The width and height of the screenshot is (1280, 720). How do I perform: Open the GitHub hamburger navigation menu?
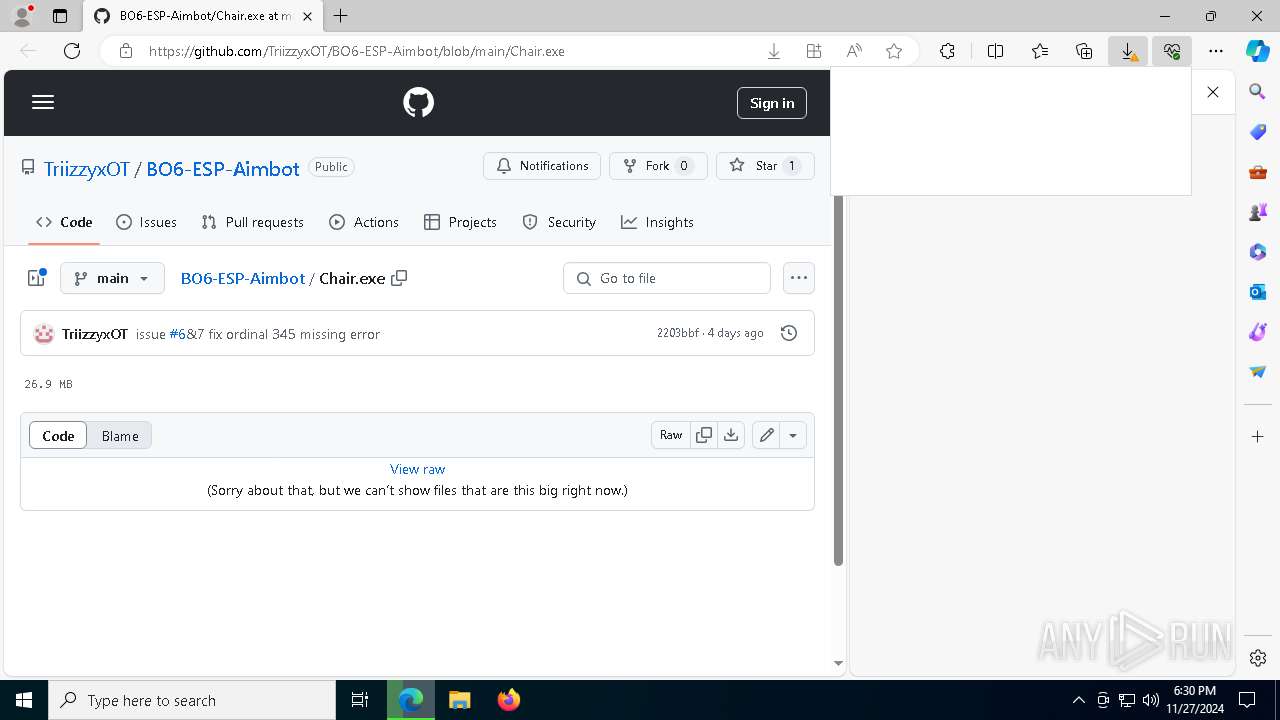pos(43,102)
